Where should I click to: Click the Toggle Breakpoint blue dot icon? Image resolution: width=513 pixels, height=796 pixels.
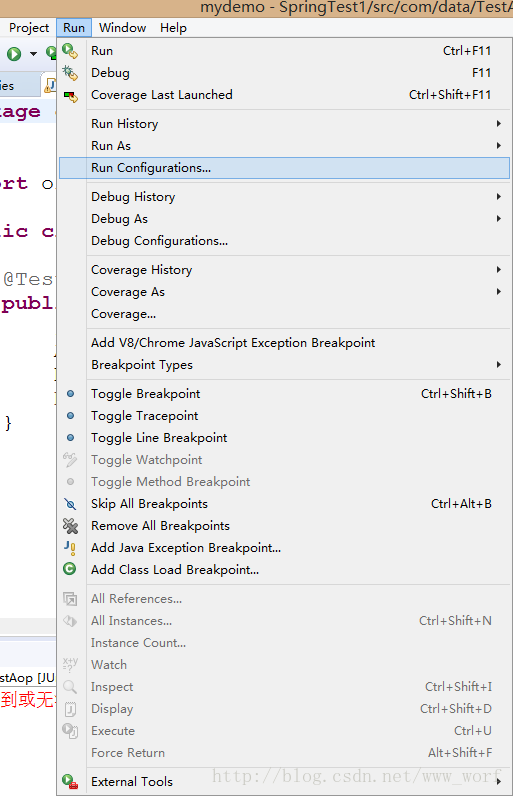[71, 394]
